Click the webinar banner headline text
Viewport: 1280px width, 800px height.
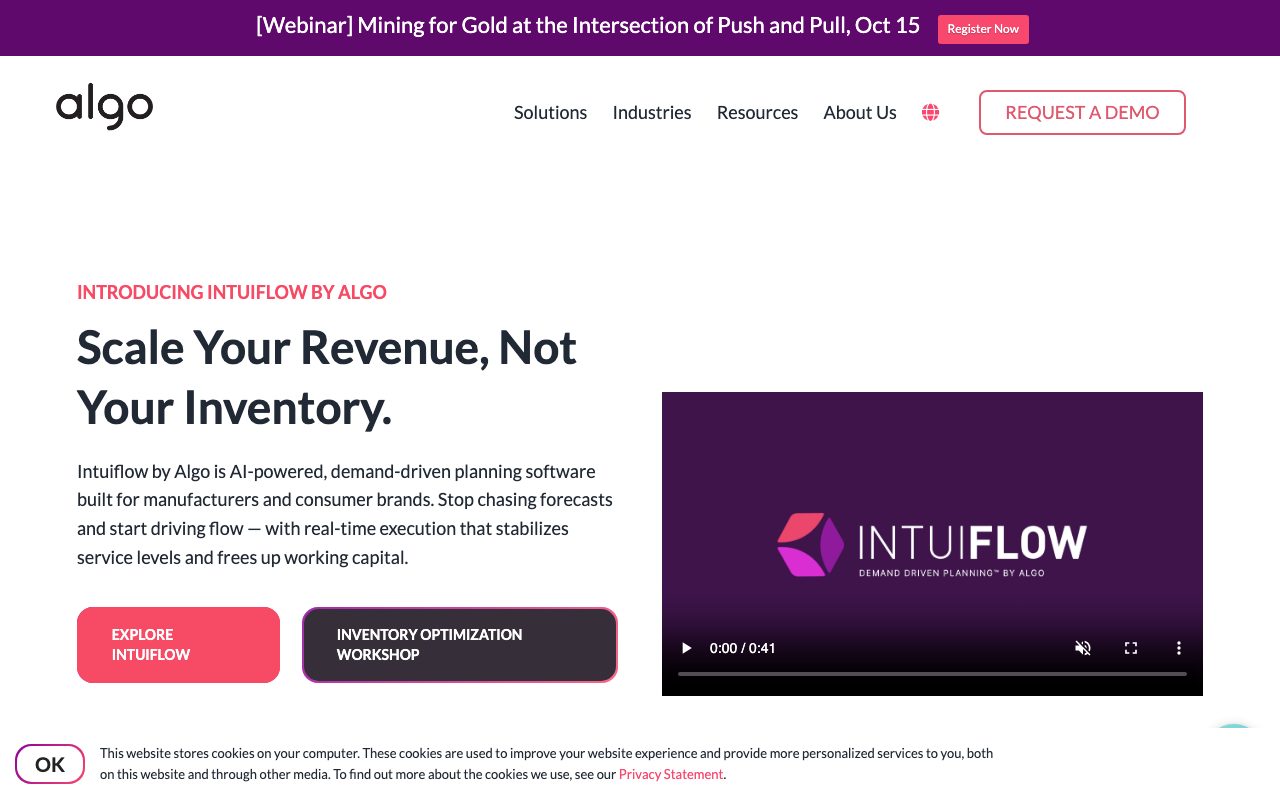[x=588, y=26]
